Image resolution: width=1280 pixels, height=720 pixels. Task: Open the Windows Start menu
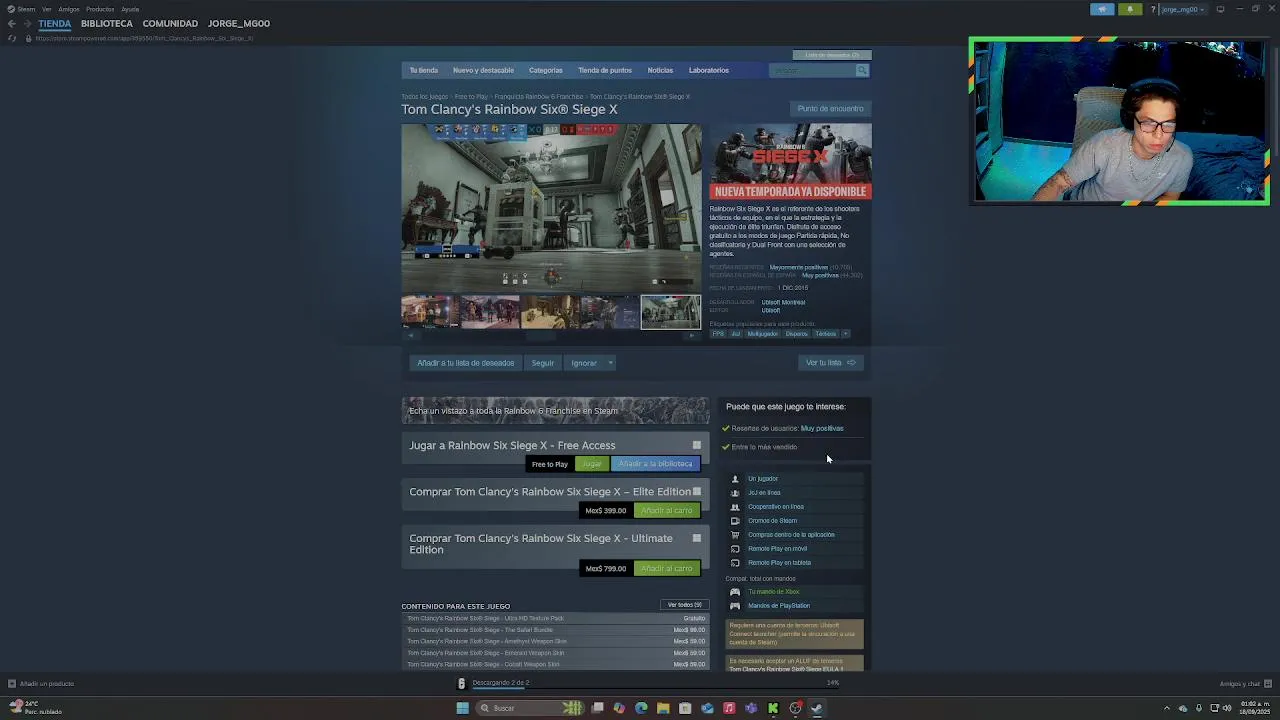click(x=462, y=708)
